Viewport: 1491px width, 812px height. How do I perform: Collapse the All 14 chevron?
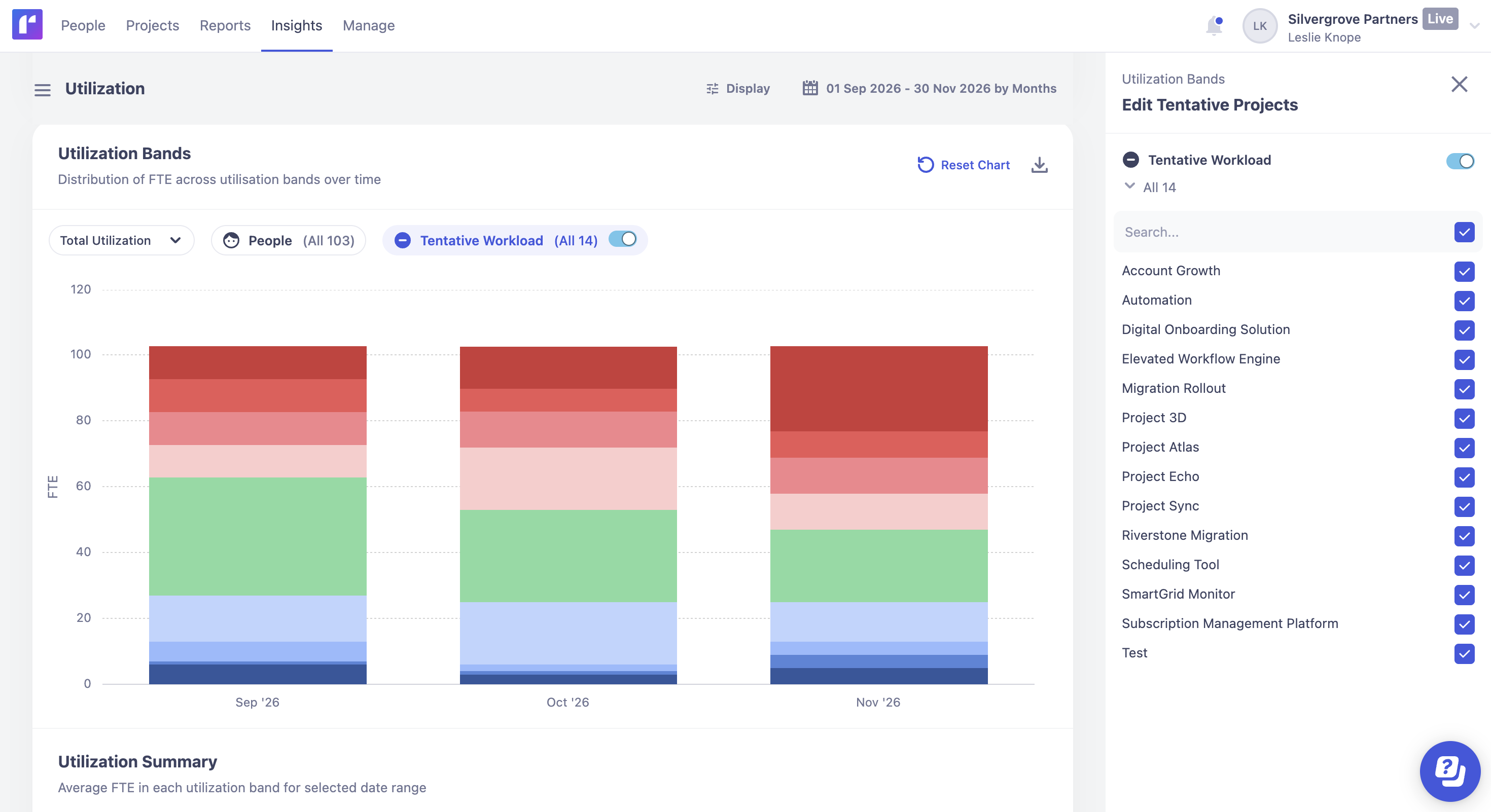point(1129,186)
